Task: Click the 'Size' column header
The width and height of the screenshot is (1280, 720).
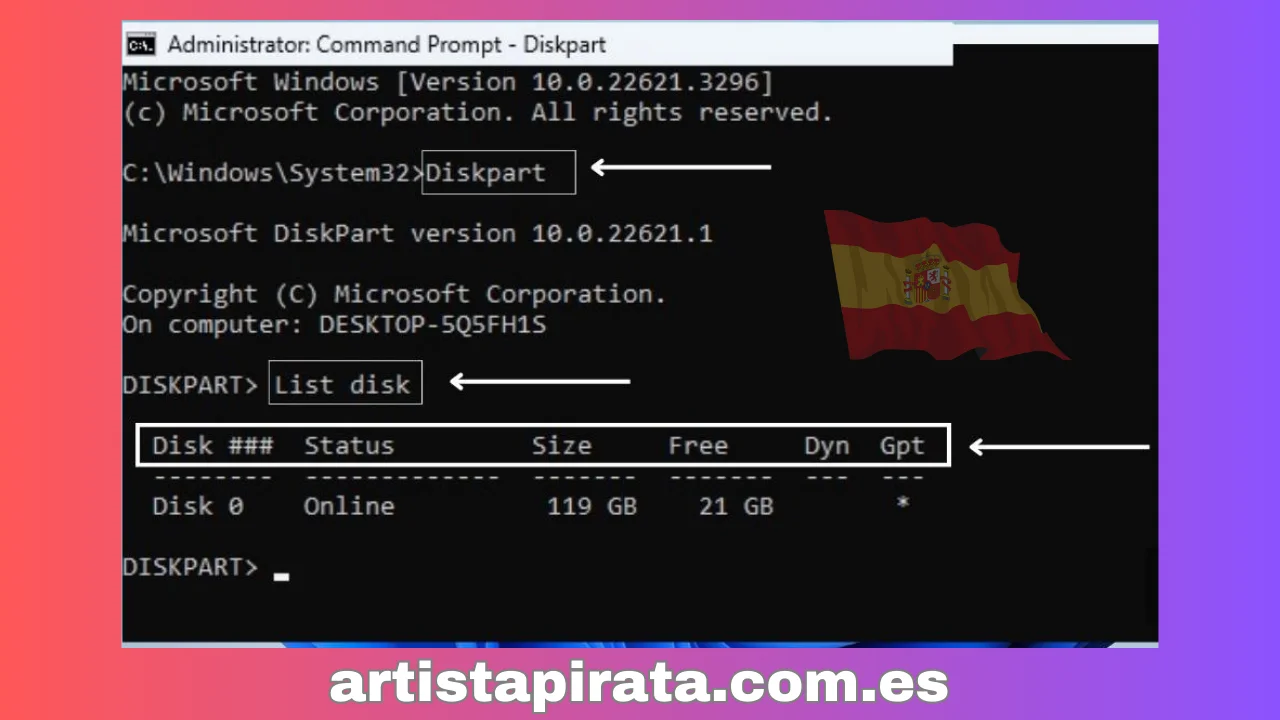Action: click(x=561, y=445)
